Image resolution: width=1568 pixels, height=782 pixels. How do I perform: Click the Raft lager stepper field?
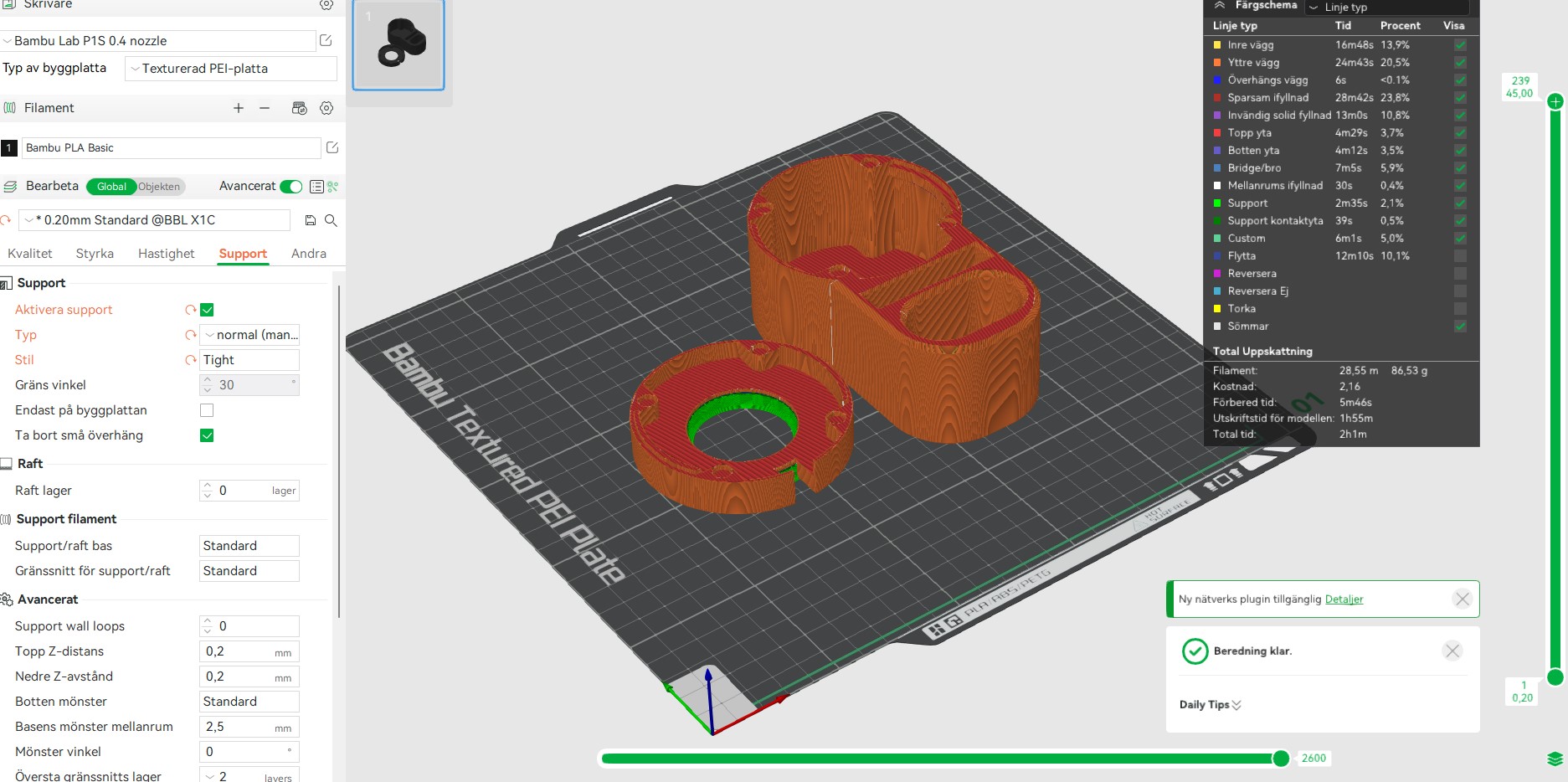click(249, 491)
